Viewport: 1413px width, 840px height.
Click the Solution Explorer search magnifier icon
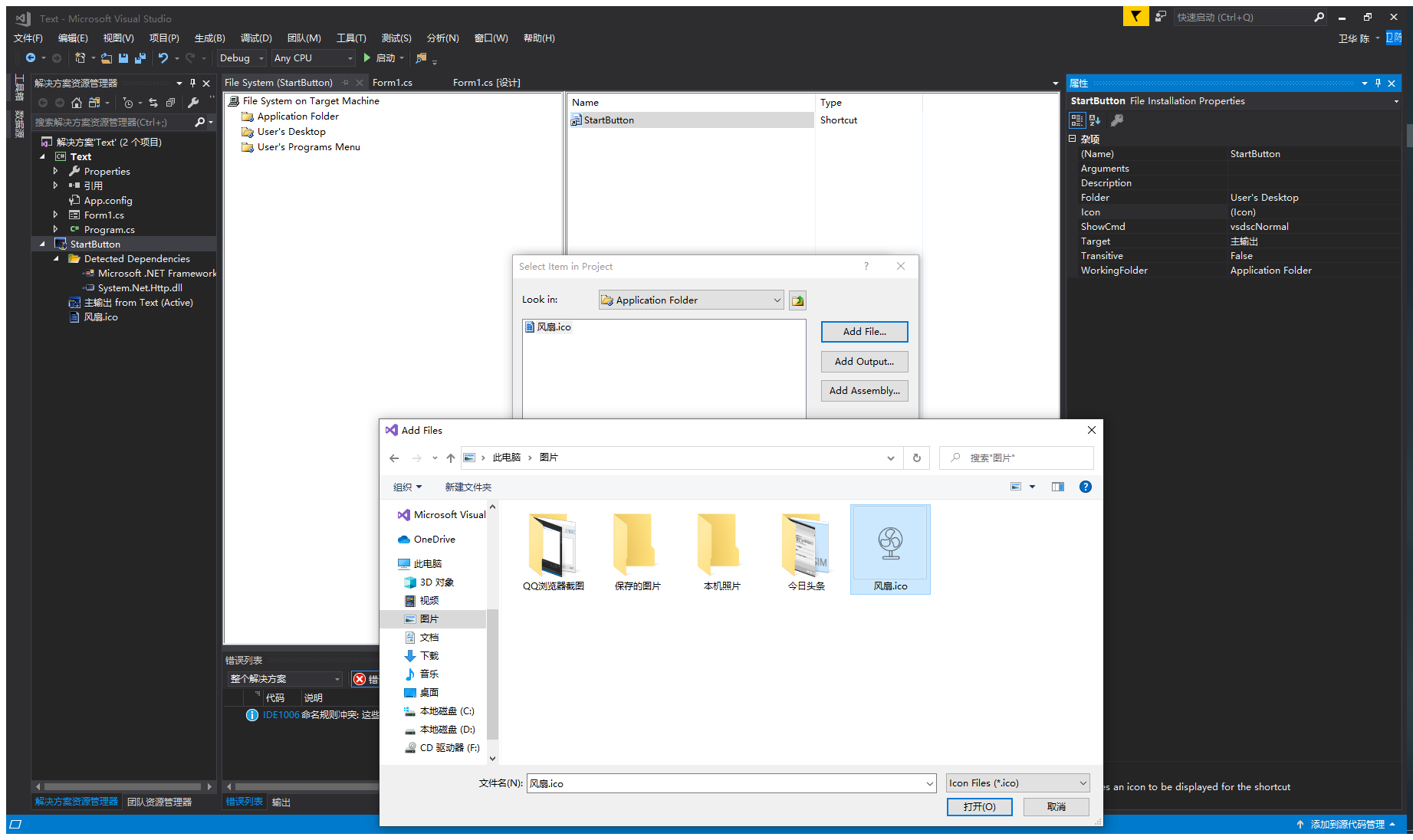[x=200, y=122]
